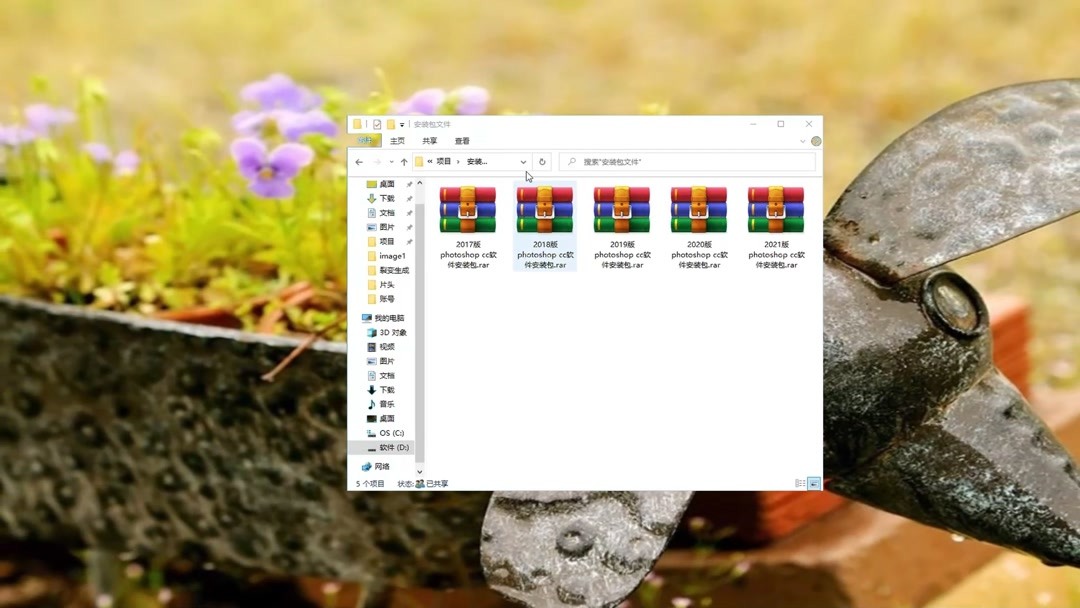Open the Quick Access Toolbar customize dropdown
1080x608 pixels.
[402, 123]
